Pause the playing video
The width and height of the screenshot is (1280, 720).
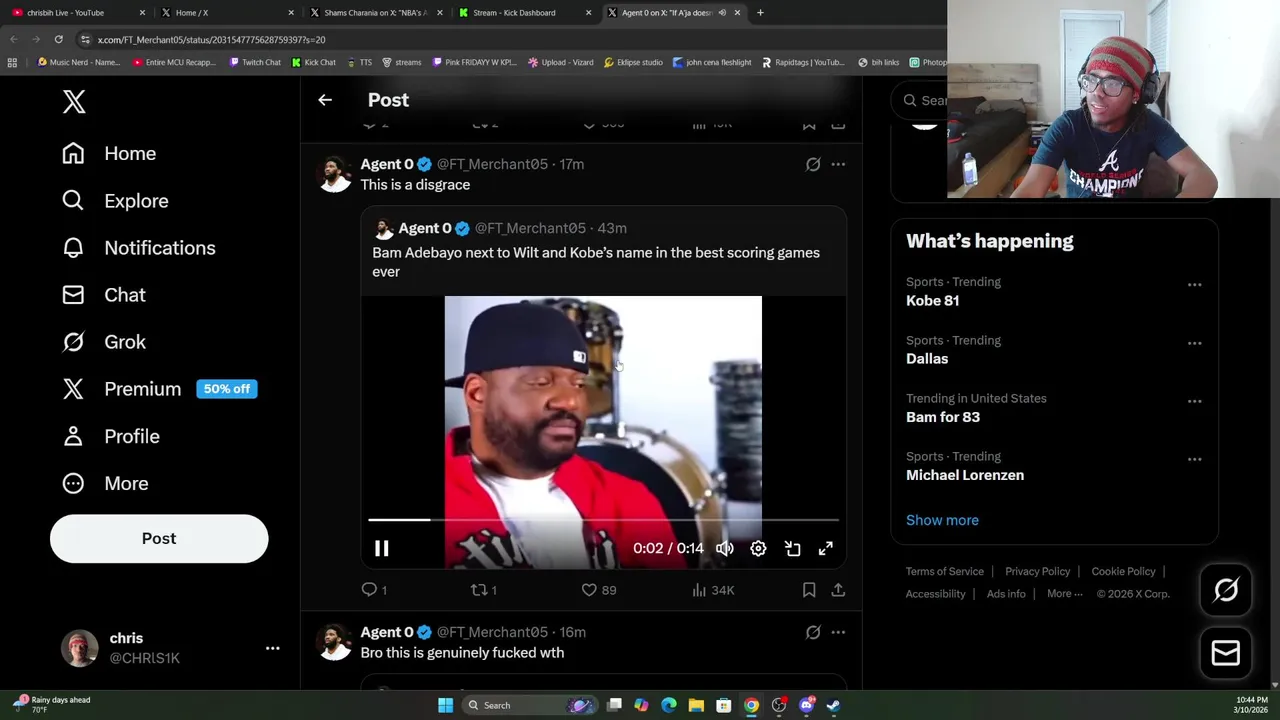point(381,548)
